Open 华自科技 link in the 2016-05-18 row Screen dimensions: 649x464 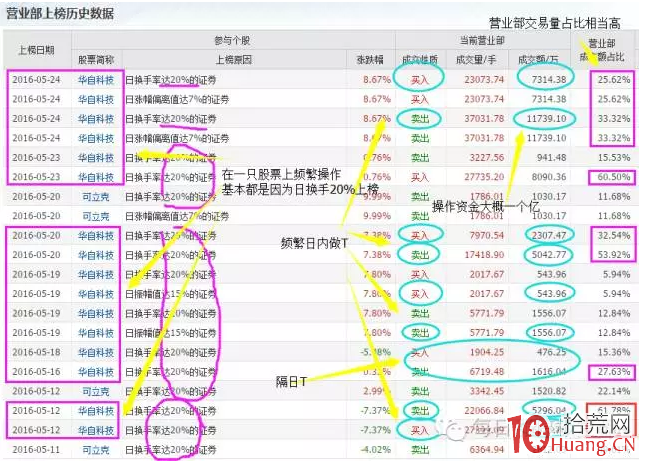pyautogui.click(x=96, y=352)
